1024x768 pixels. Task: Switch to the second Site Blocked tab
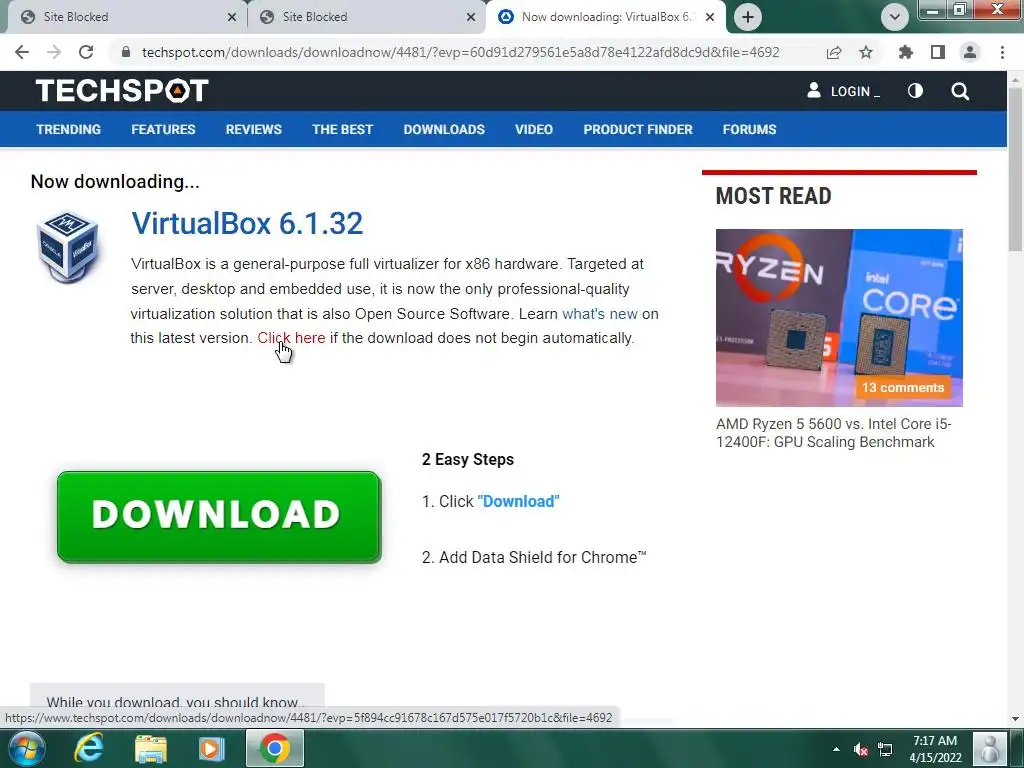pos(366,17)
